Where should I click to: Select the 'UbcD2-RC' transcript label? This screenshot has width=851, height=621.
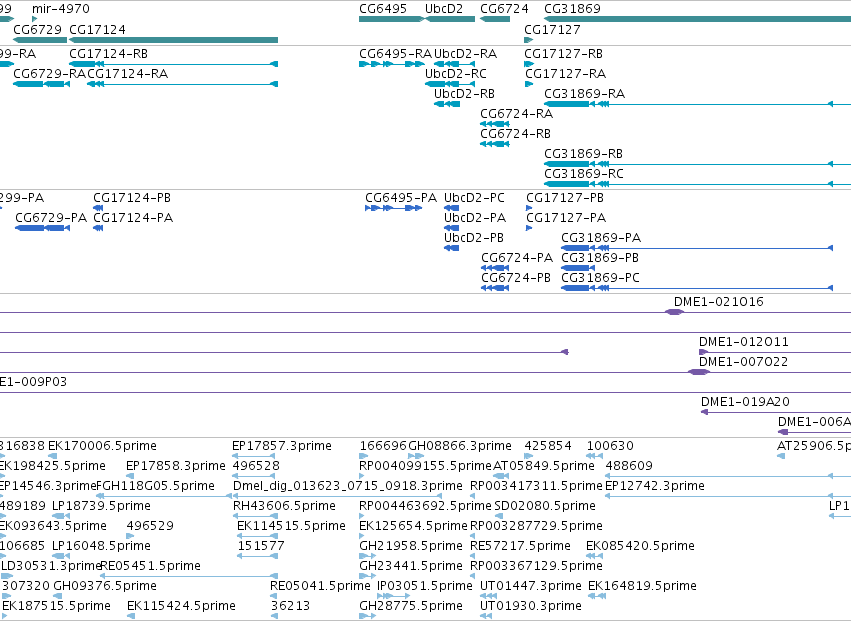coord(456,74)
